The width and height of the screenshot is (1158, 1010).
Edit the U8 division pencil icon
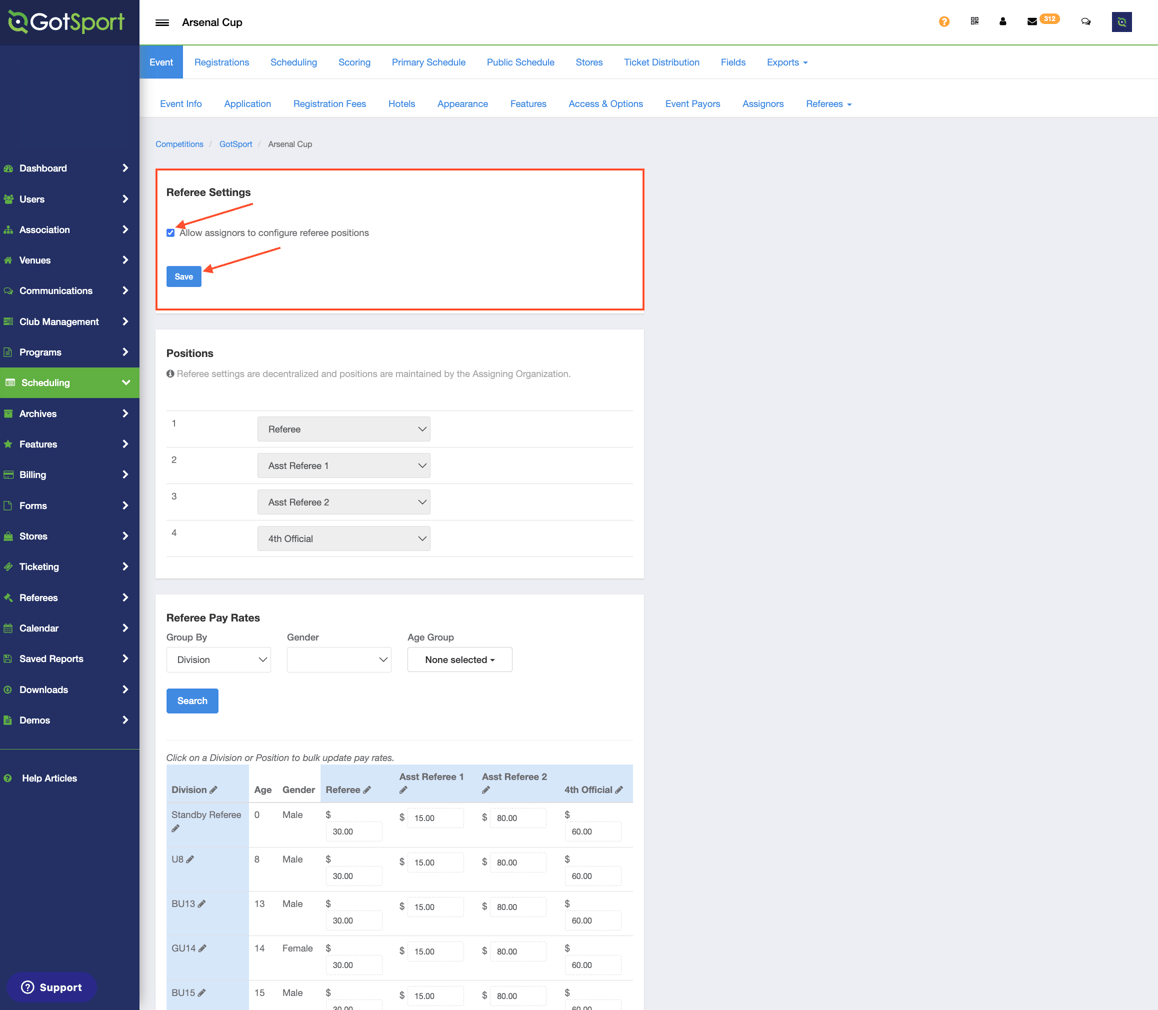click(x=190, y=859)
